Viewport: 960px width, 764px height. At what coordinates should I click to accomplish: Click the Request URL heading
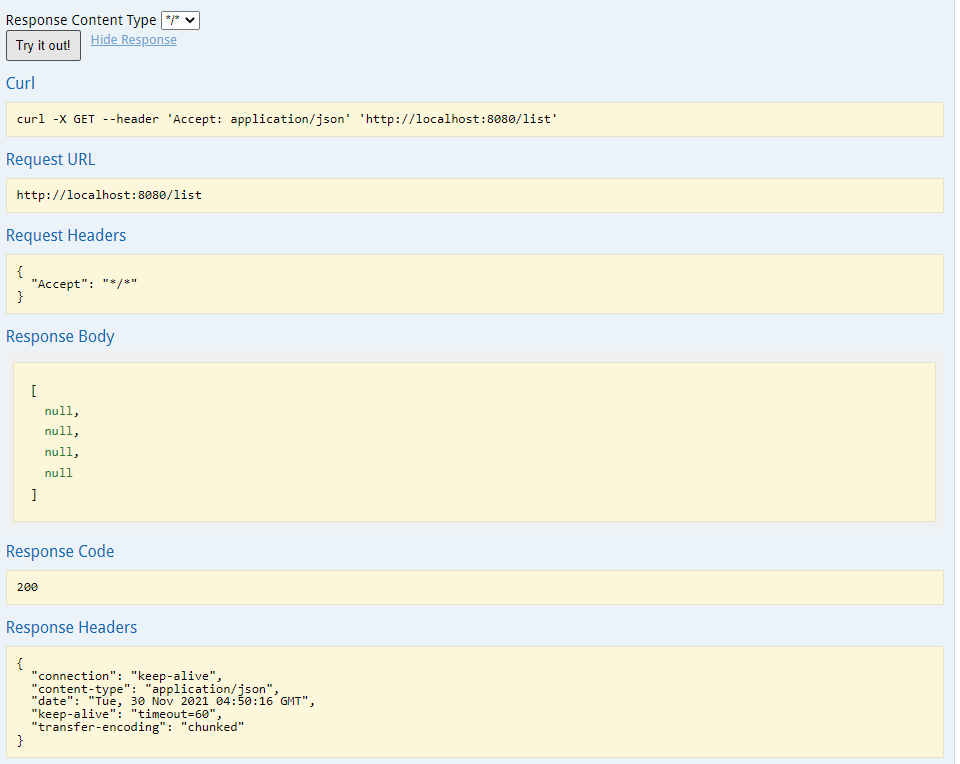50,159
